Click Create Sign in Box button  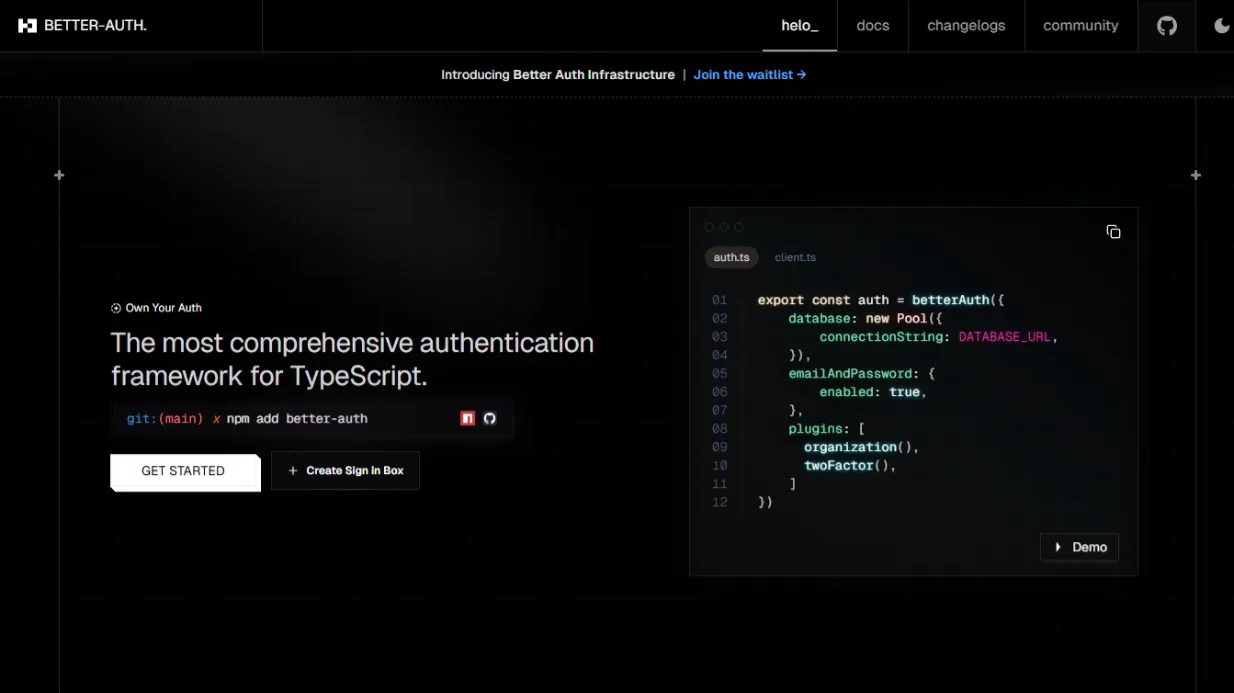(x=345, y=471)
